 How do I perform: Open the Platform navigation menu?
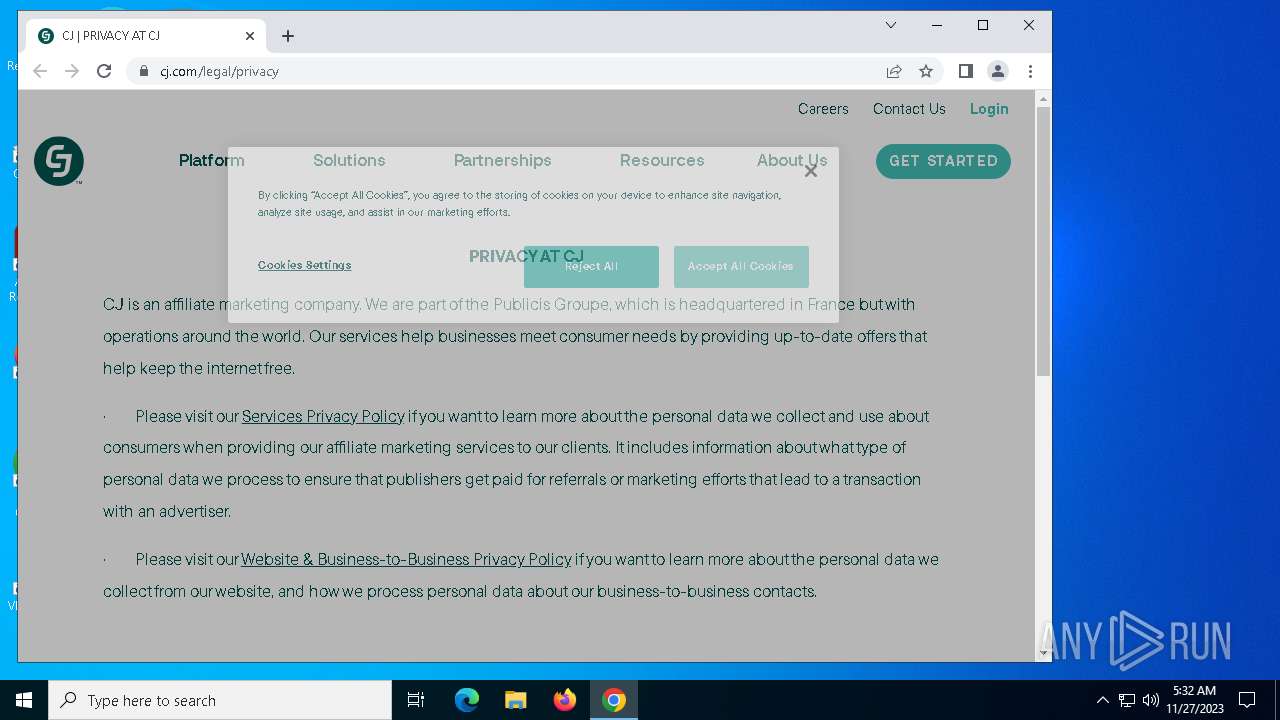click(x=211, y=160)
